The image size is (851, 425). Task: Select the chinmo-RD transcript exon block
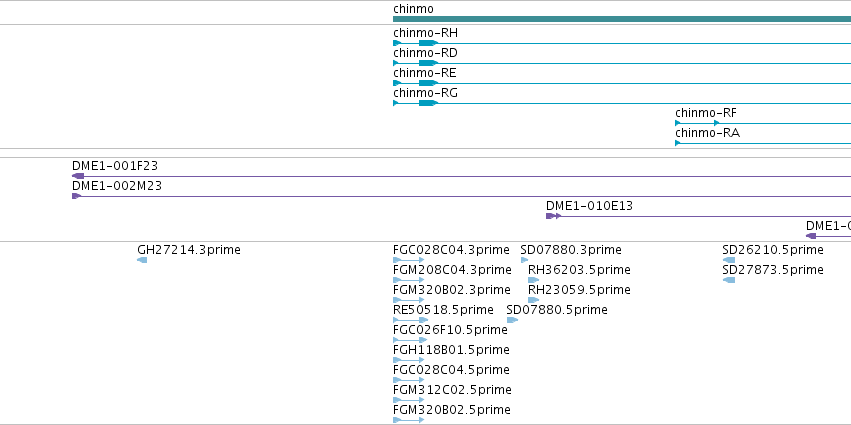428,63
